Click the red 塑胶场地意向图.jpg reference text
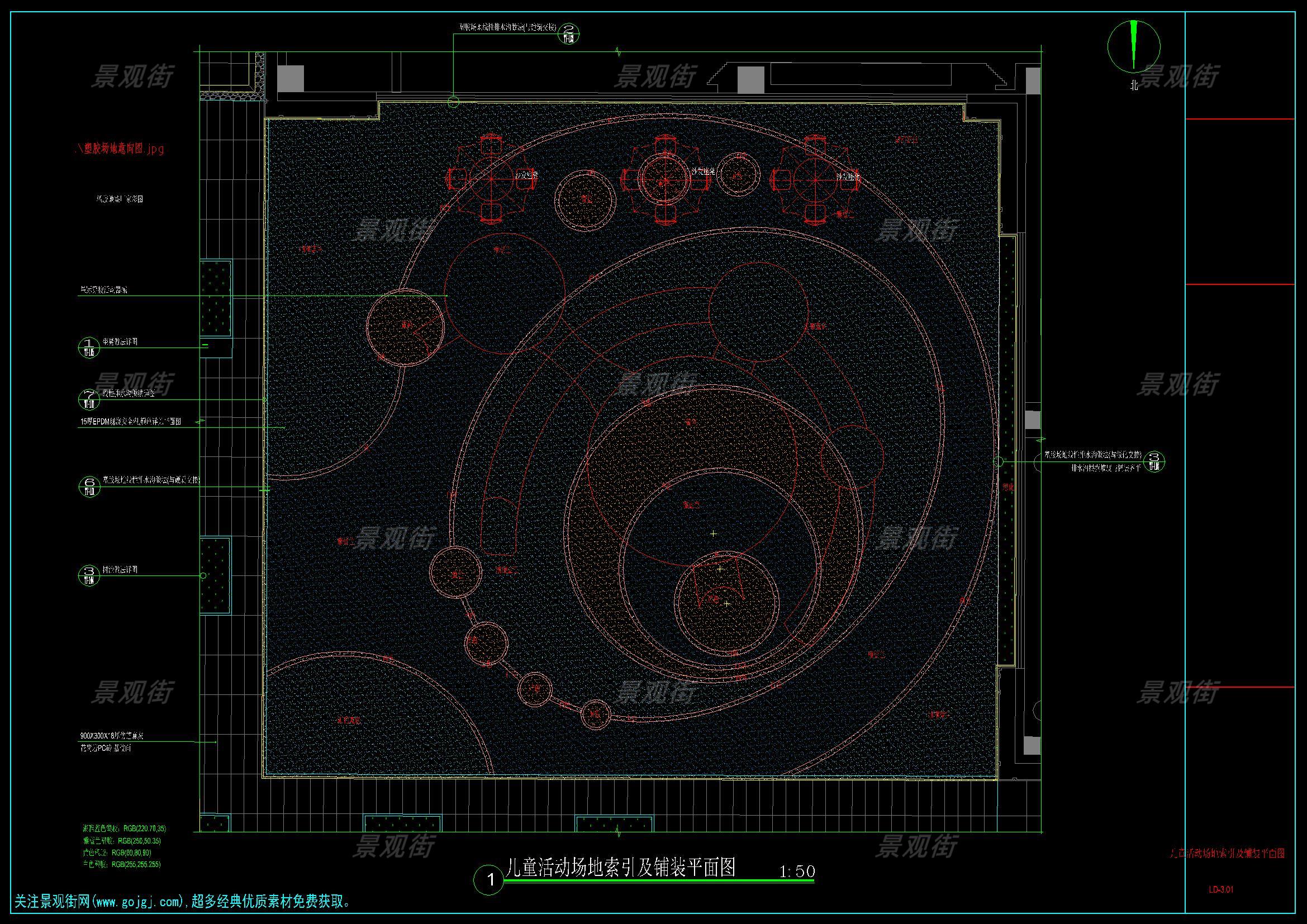 (x=120, y=149)
